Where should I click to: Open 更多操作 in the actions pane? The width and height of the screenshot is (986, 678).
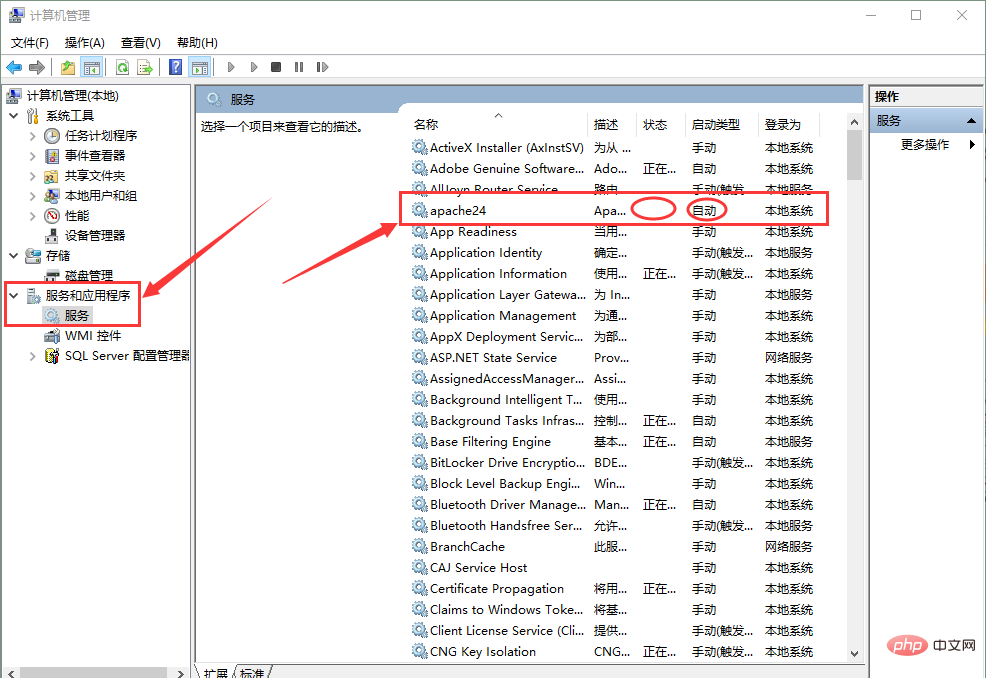click(x=924, y=145)
